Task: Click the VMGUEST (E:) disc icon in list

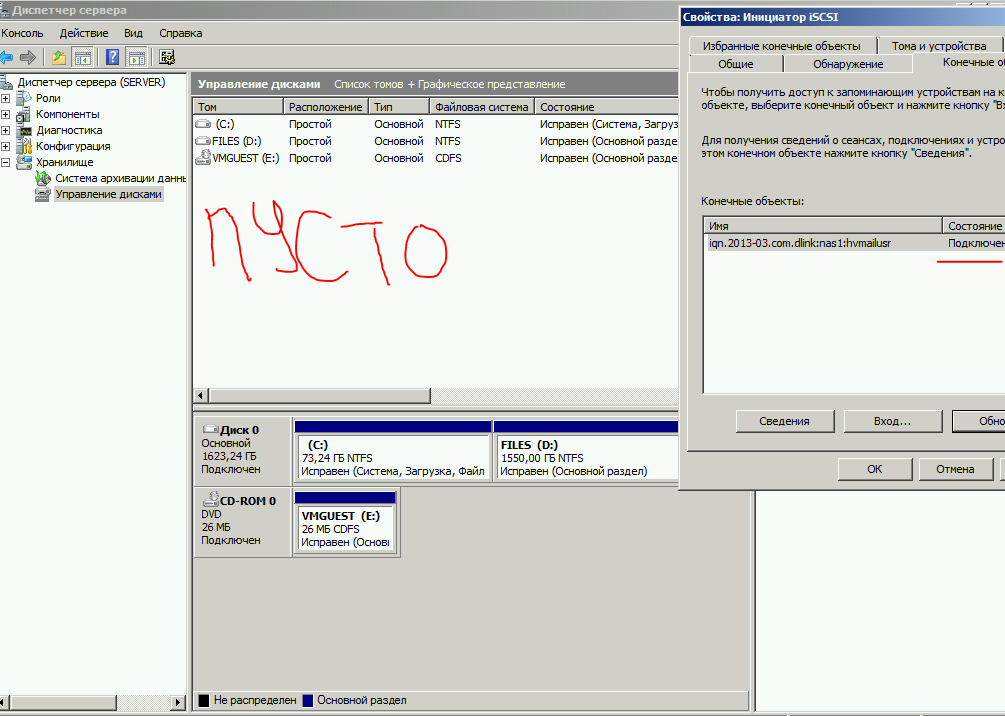Action: (x=203, y=157)
